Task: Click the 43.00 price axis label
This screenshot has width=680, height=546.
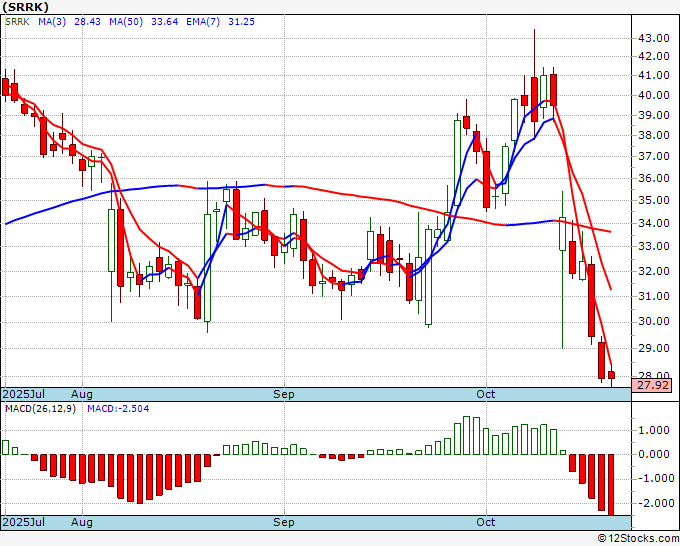Action: point(654,38)
